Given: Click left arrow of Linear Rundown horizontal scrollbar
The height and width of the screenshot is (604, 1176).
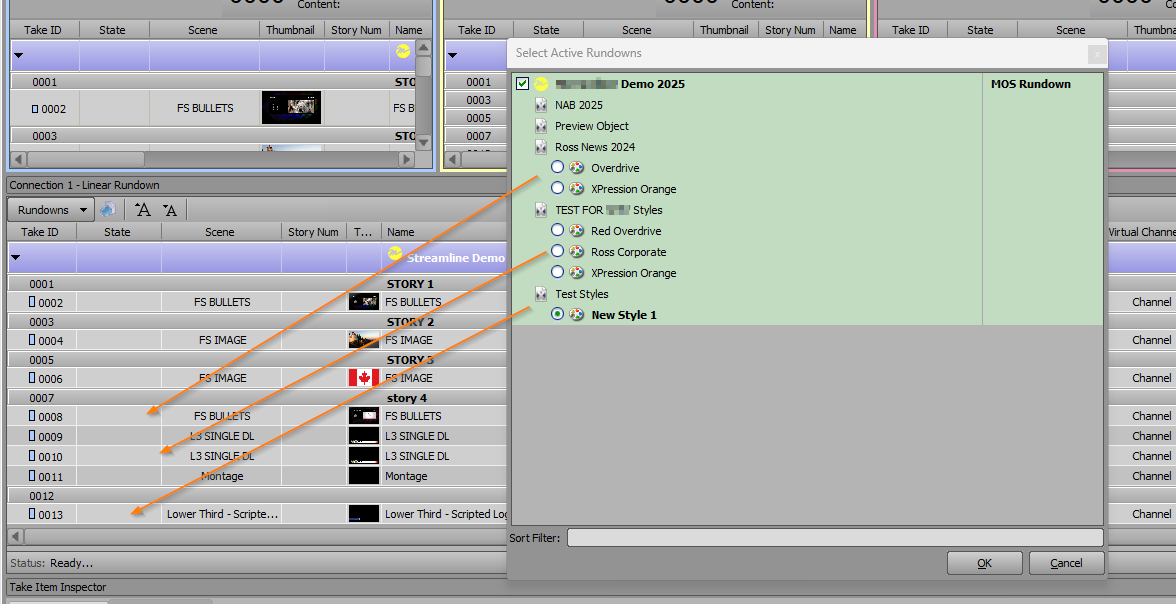Looking at the screenshot, I should click(16, 536).
